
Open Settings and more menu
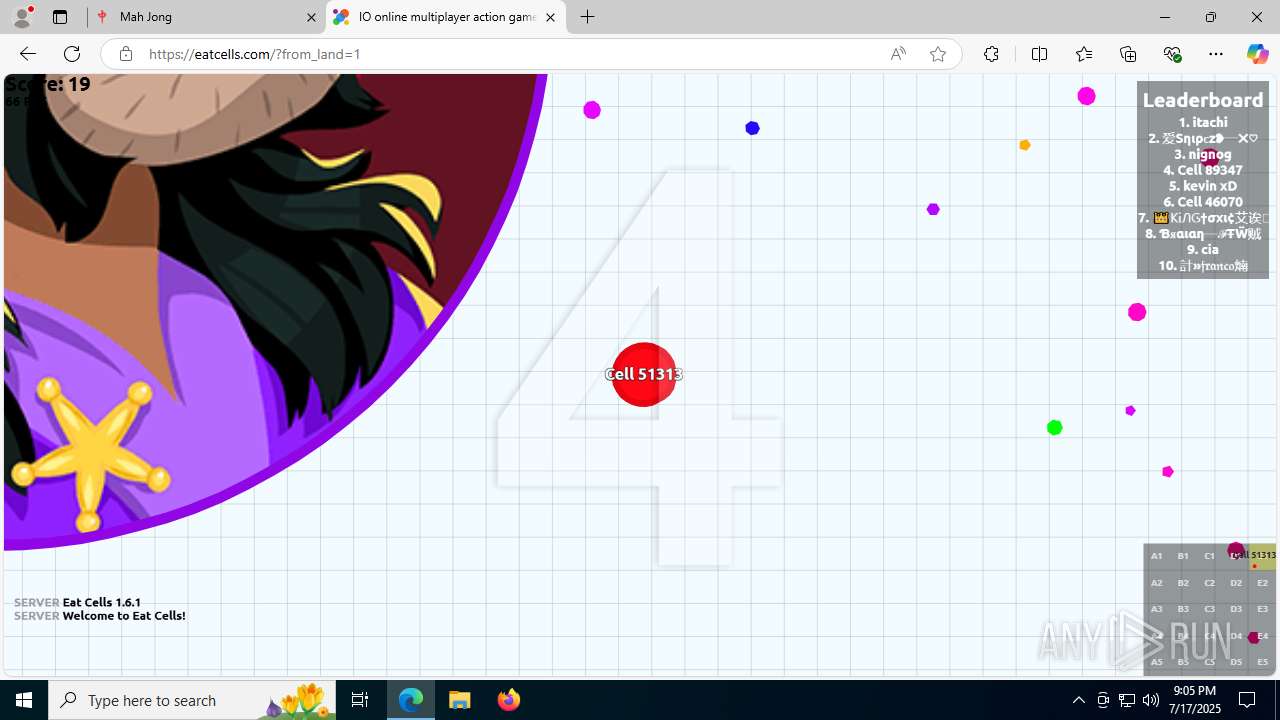1216,54
